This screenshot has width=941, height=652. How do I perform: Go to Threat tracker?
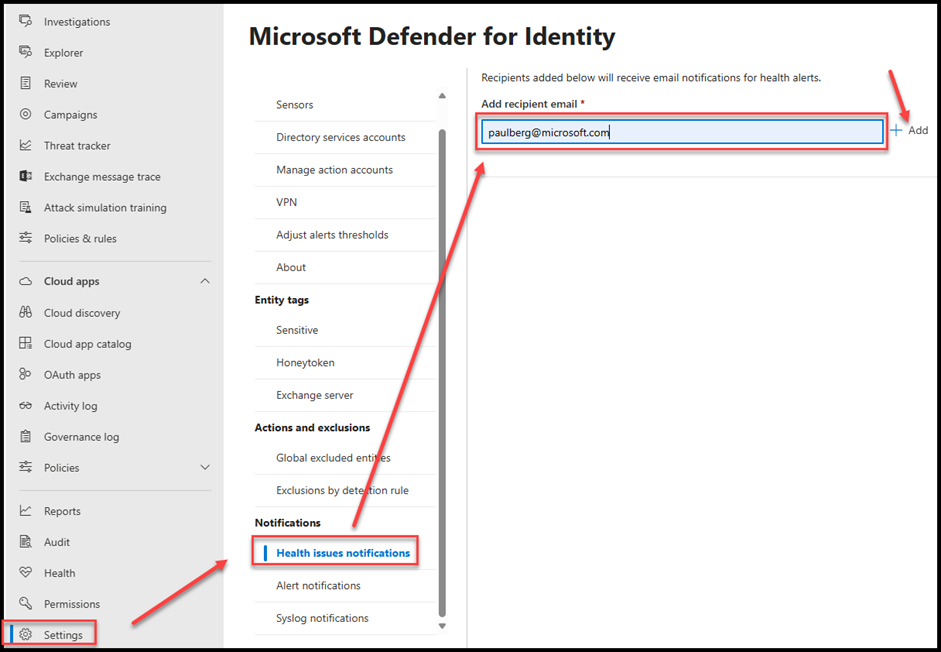[77, 145]
